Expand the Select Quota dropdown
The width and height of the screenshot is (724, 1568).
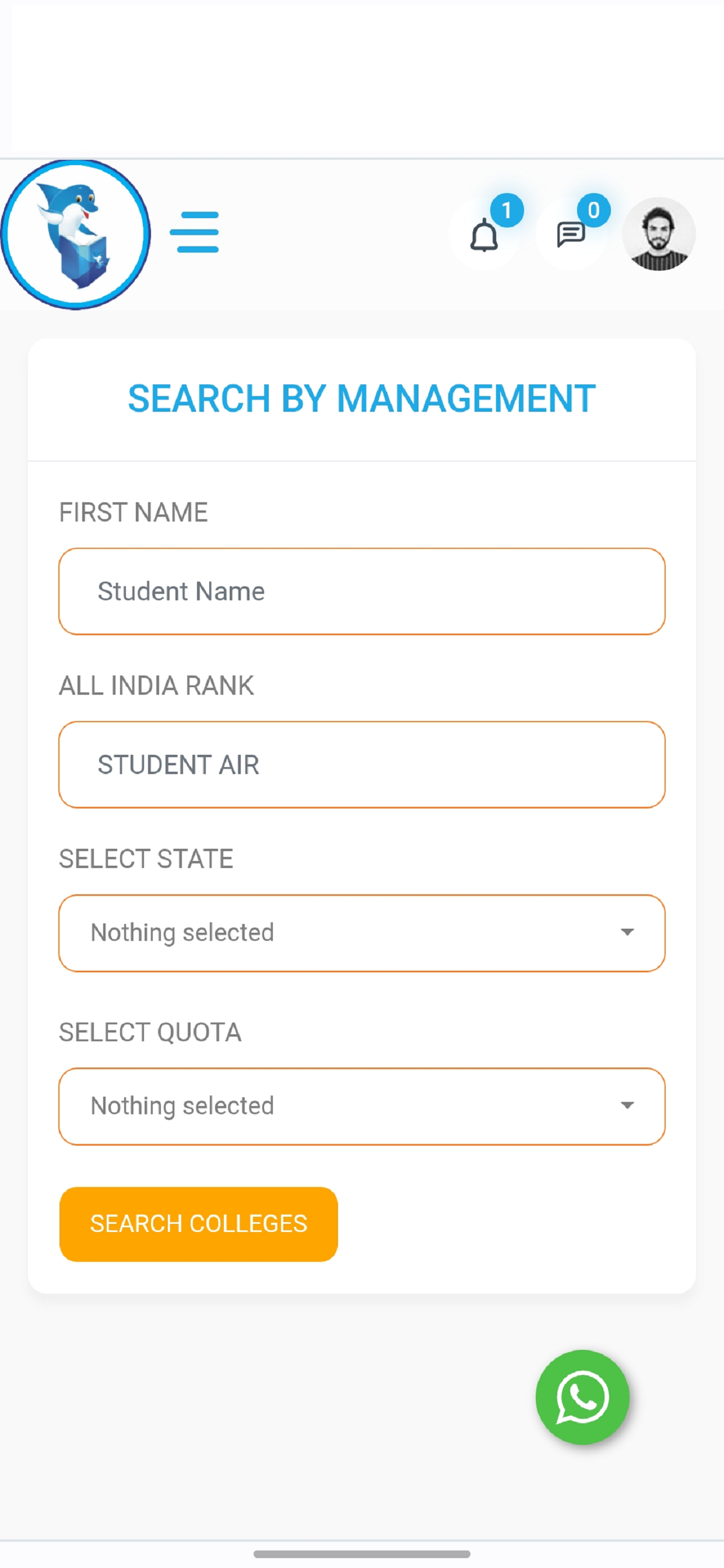pos(362,1106)
